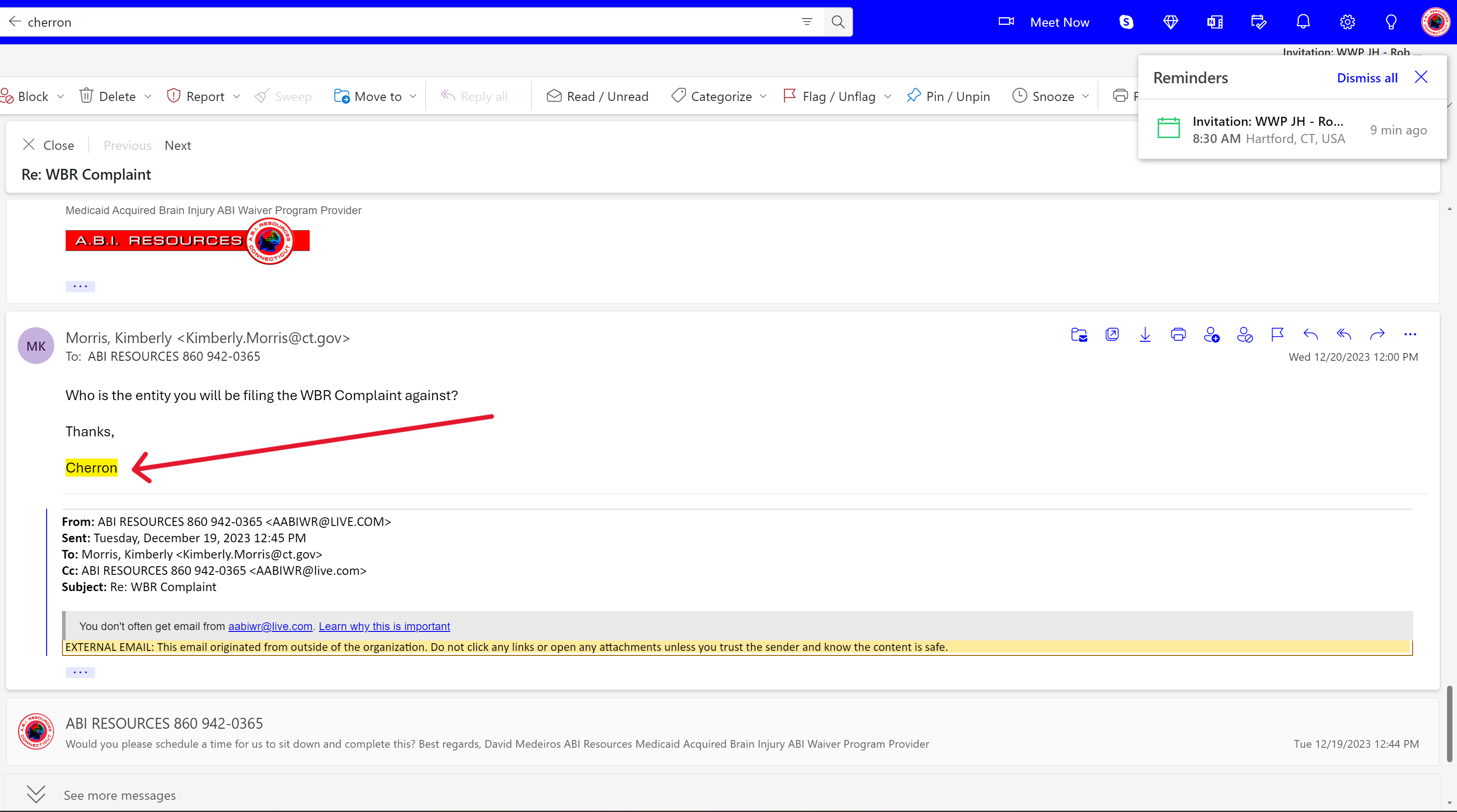
Task: Open the My Day calendar icon
Action: click(1259, 22)
